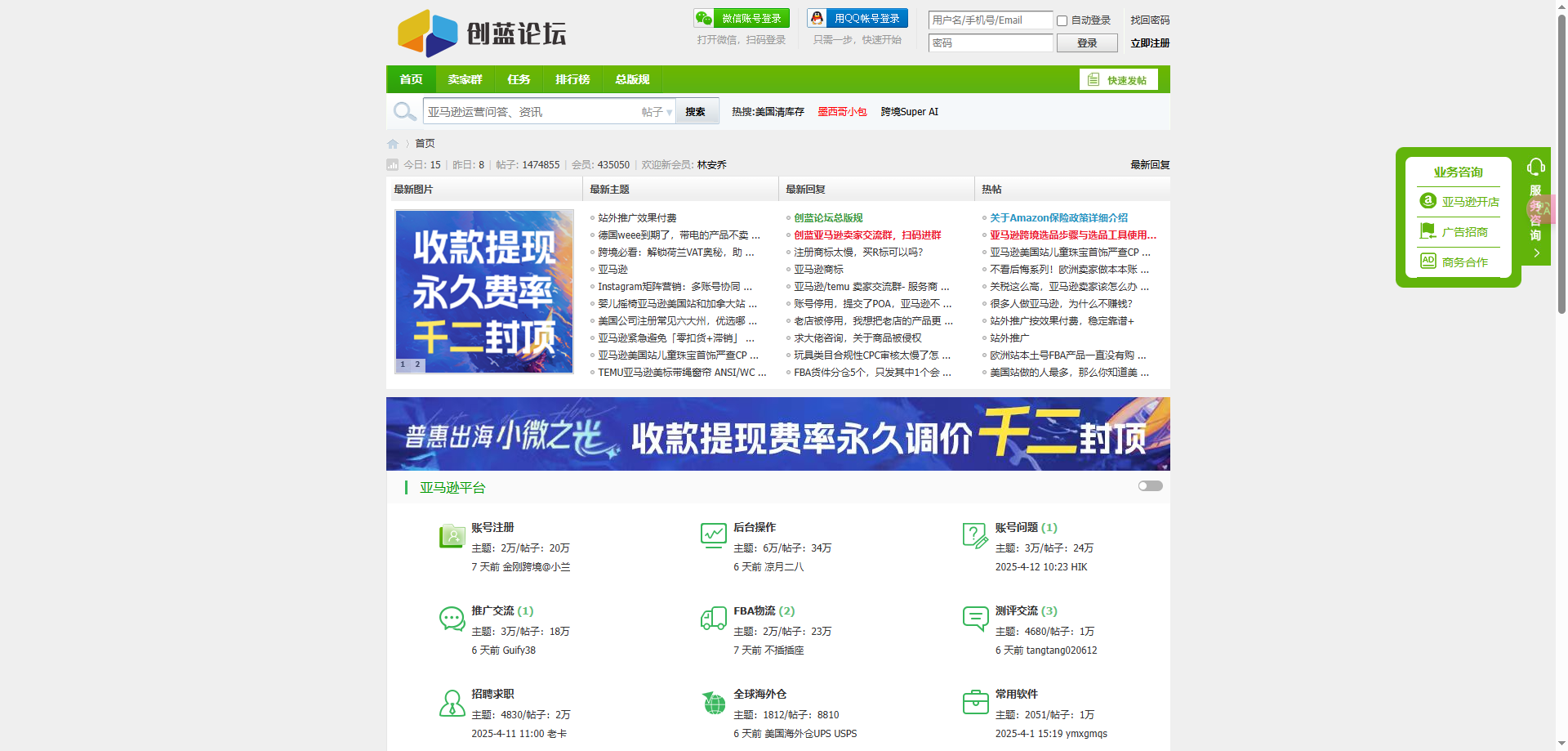Screen dimensions: 1568x751
Task: Open the 帖子 search-type dropdown
Action: tap(655, 111)
